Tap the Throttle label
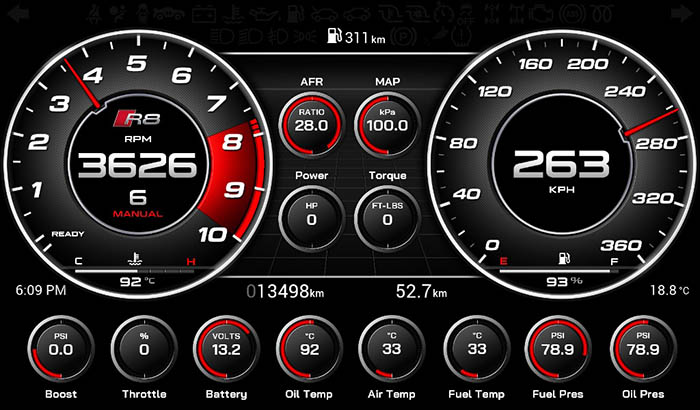This screenshot has width=700, height=410. point(144,394)
